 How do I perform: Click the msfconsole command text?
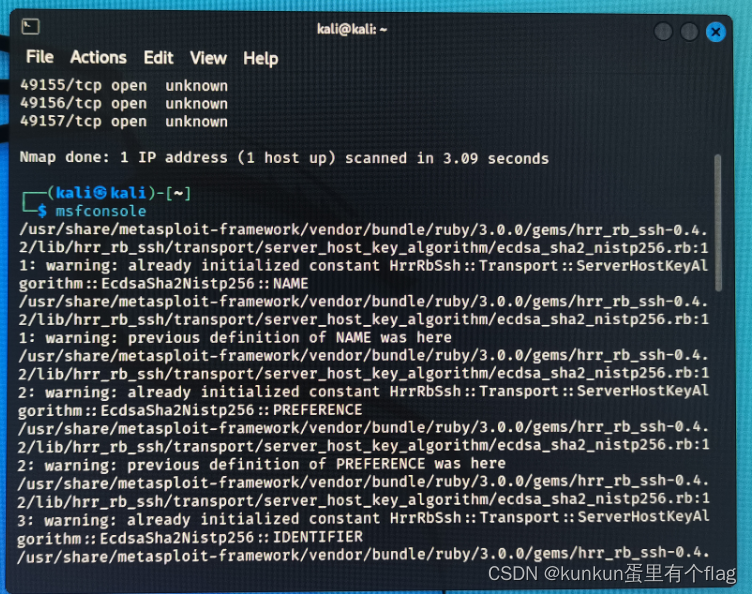point(101,211)
